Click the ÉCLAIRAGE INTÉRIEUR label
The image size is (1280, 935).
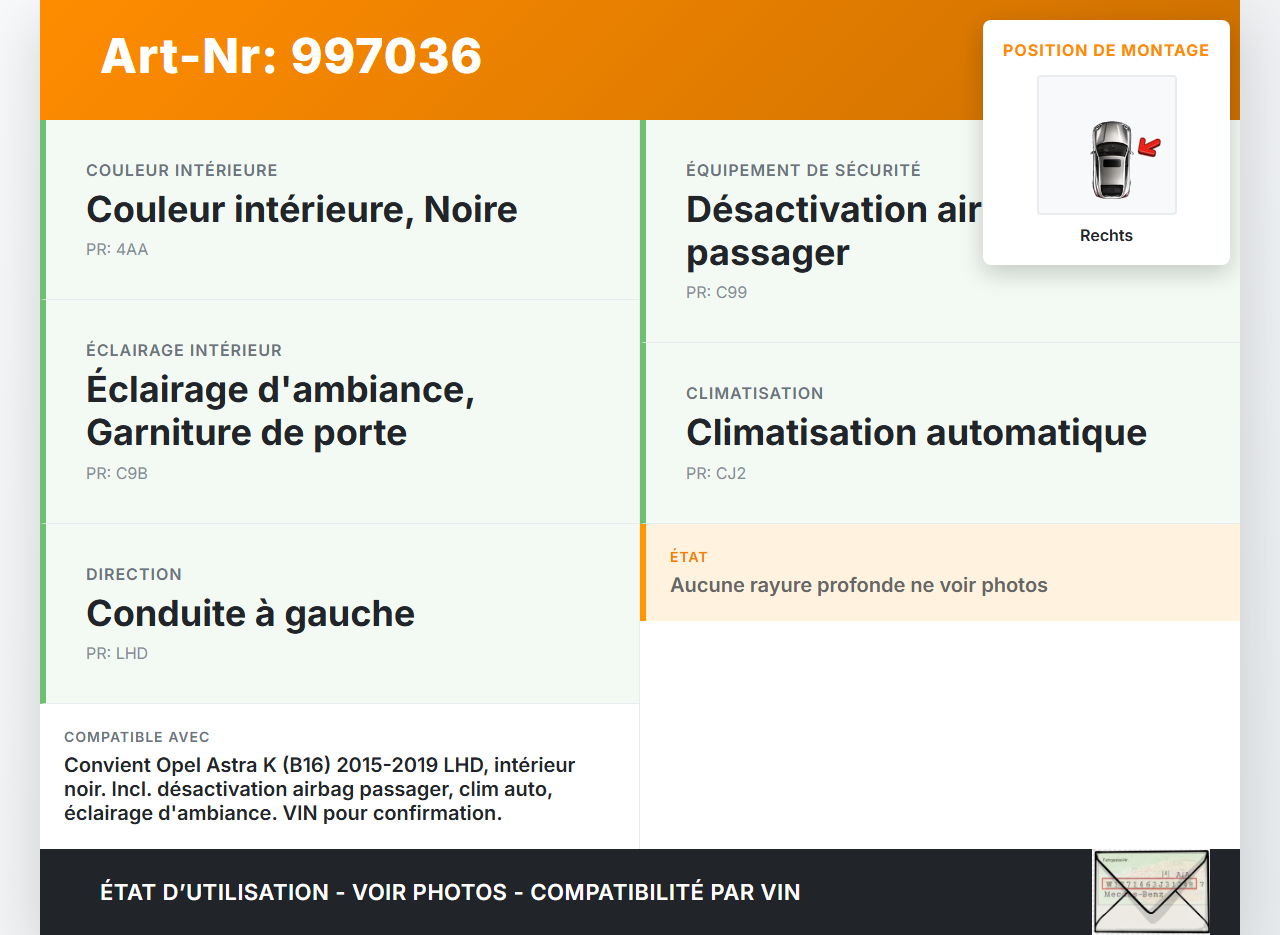[x=184, y=351]
